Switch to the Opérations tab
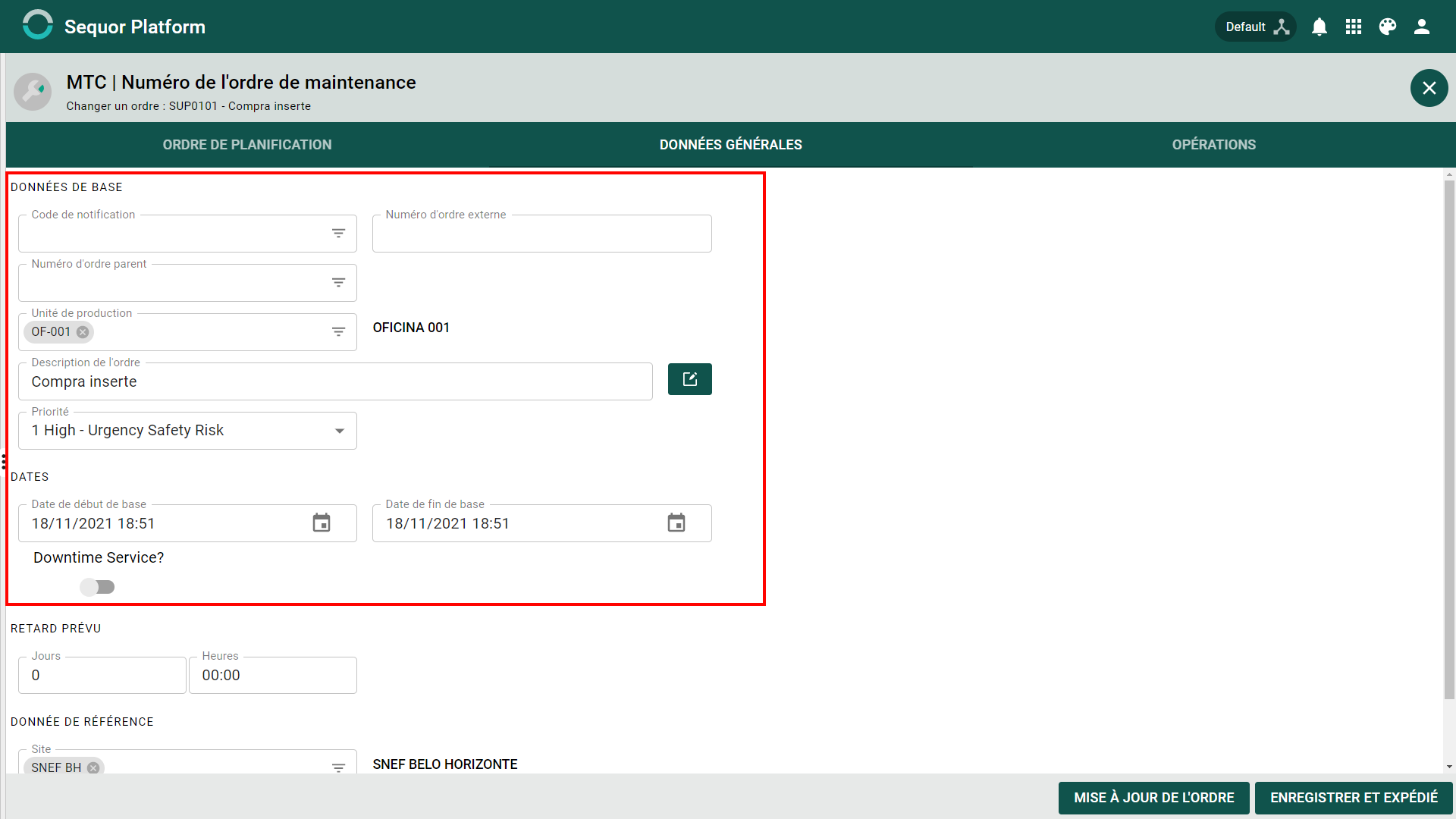 [1214, 144]
